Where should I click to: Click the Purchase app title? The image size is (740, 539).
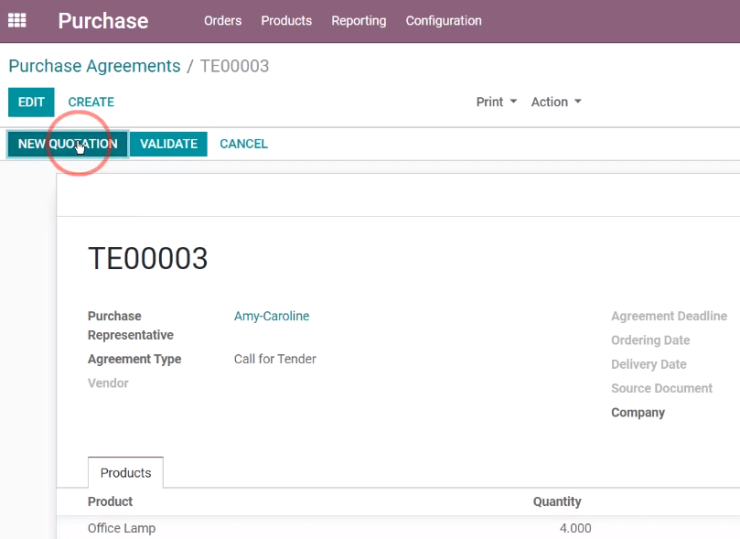click(x=103, y=21)
